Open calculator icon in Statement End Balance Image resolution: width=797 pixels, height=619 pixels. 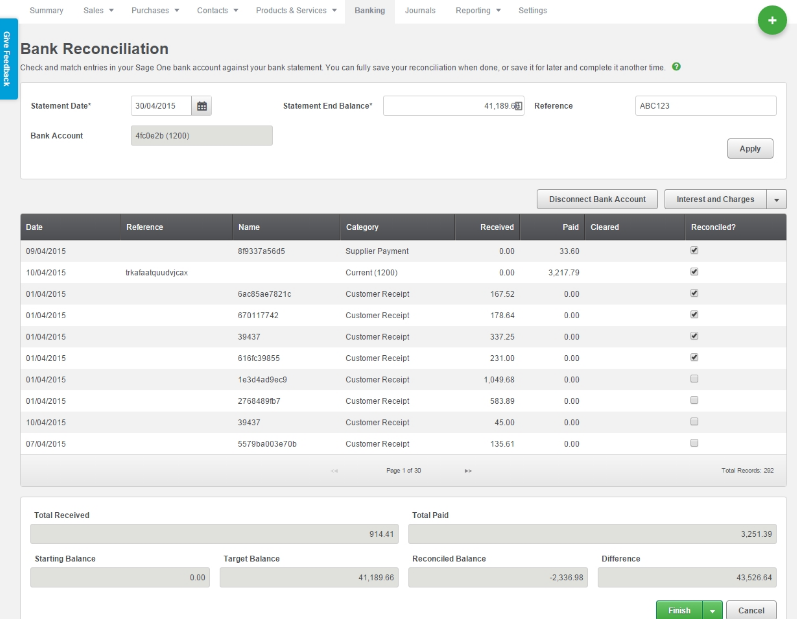517,106
